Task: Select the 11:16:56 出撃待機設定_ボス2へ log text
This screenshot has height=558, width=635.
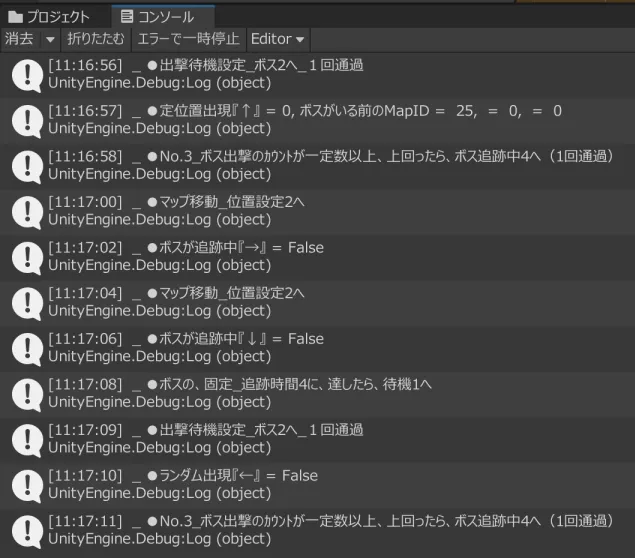Action: click(206, 65)
